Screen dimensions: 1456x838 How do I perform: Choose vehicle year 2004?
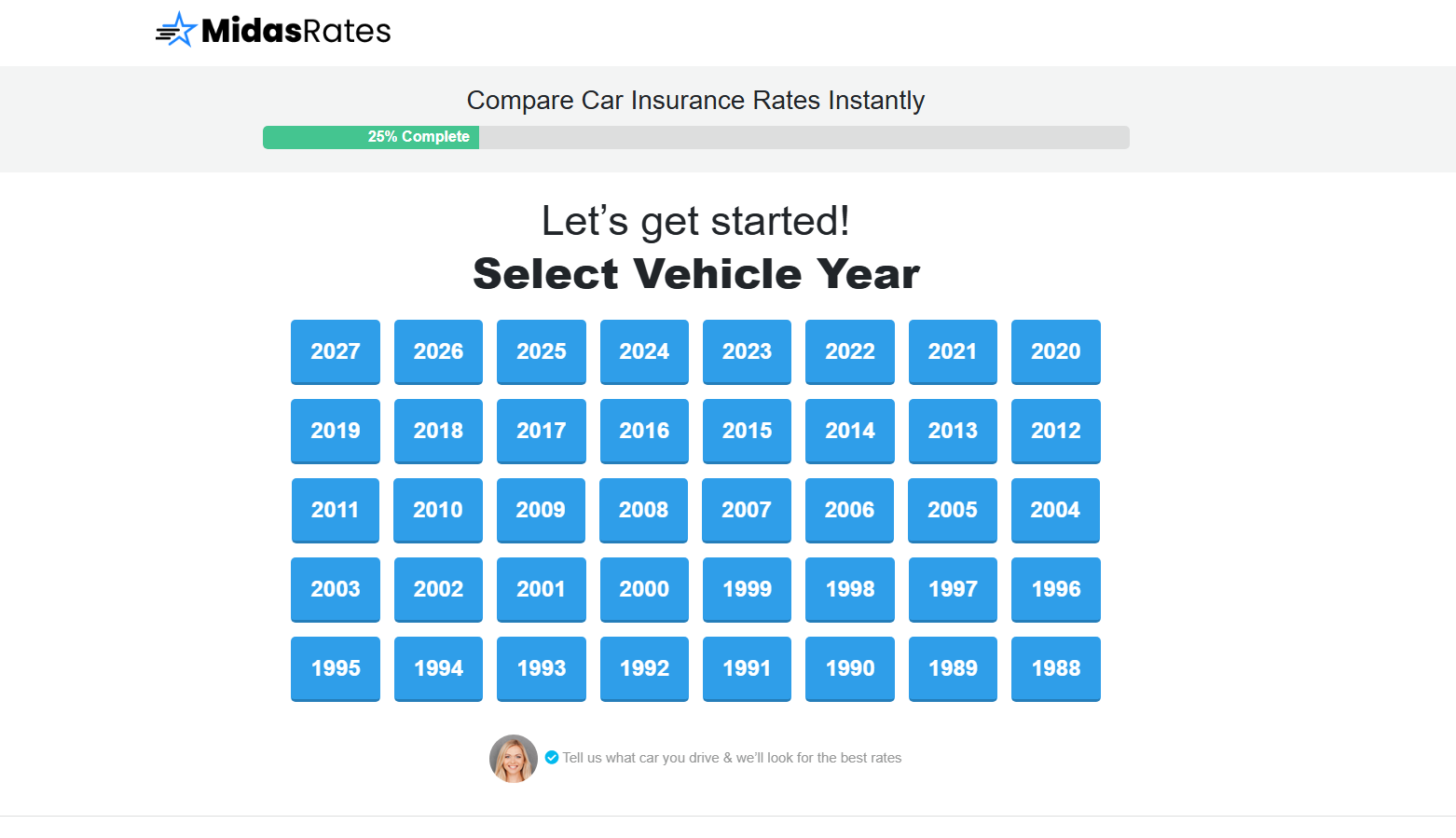coord(1055,510)
